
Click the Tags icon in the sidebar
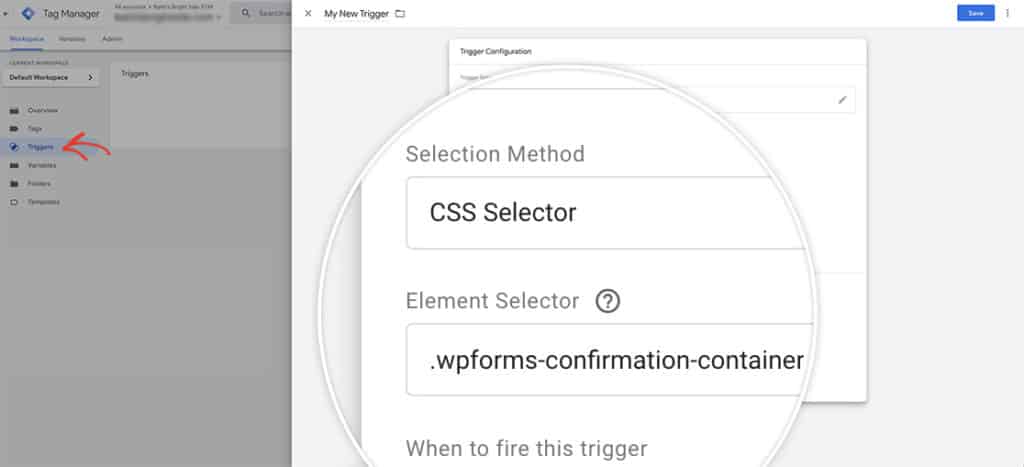[14, 129]
